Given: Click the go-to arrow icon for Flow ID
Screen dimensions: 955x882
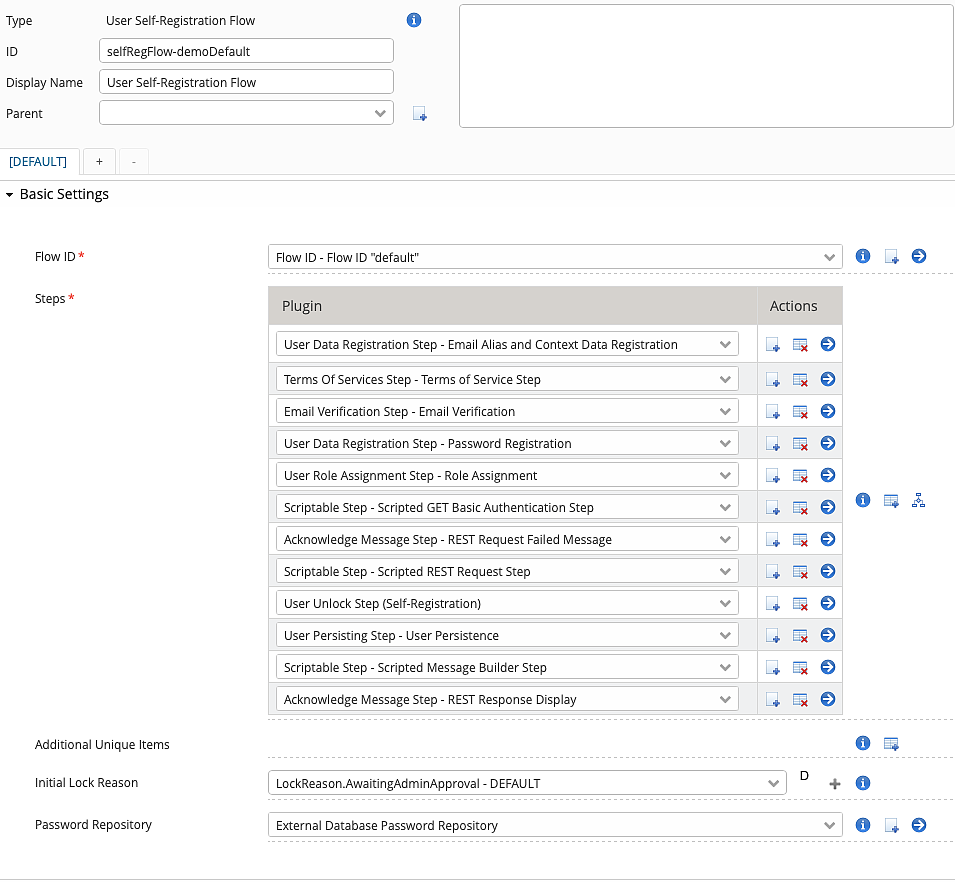Looking at the screenshot, I should point(919,257).
